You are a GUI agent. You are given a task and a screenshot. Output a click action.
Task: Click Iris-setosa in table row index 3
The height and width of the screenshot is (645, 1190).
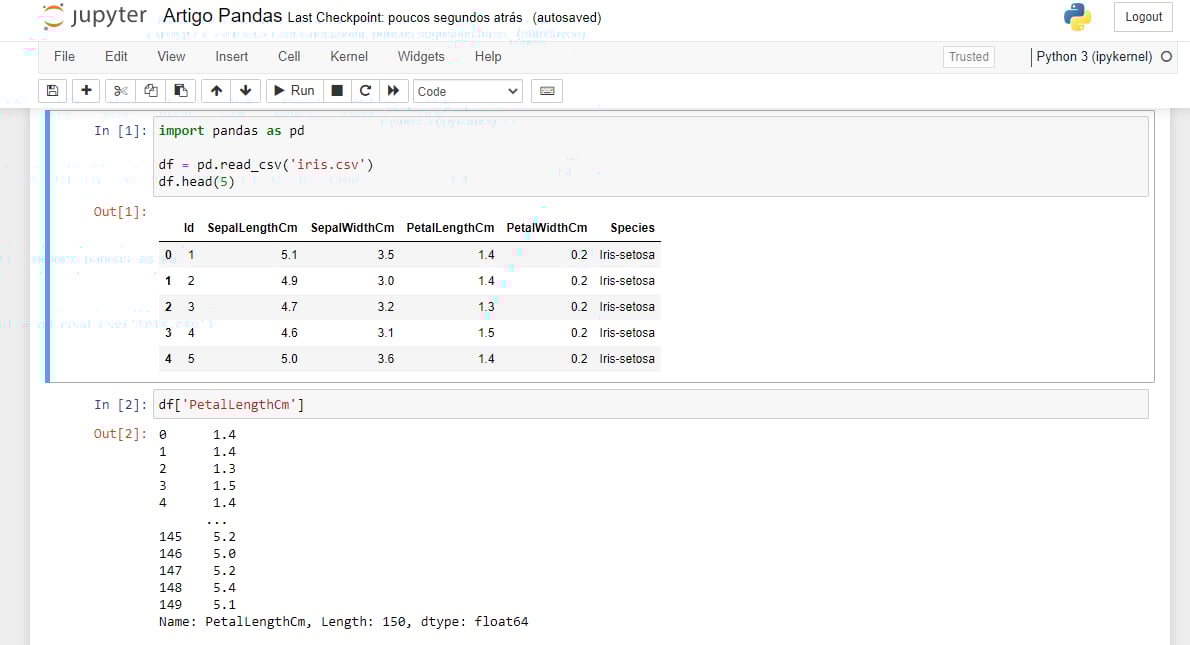(627, 333)
